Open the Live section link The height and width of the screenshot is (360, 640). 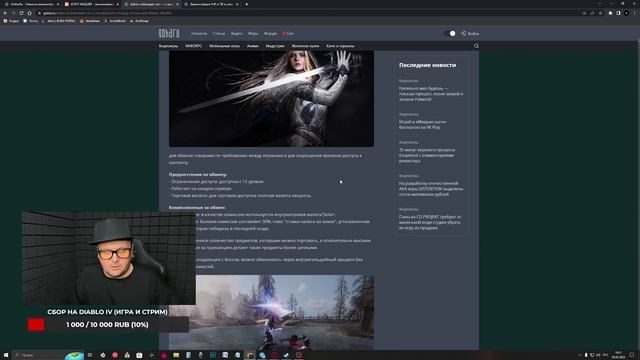click(288, 33)
